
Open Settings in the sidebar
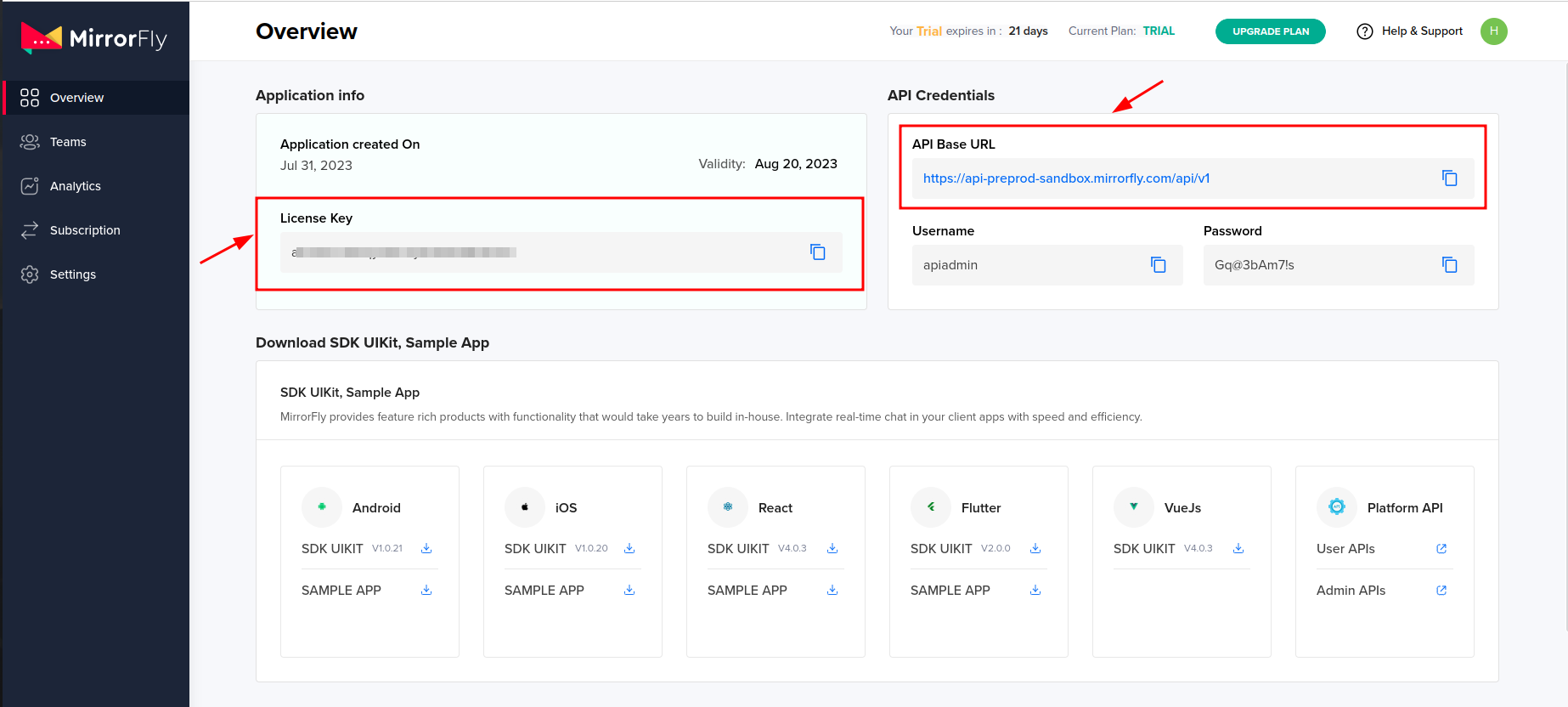pos(73,274)
